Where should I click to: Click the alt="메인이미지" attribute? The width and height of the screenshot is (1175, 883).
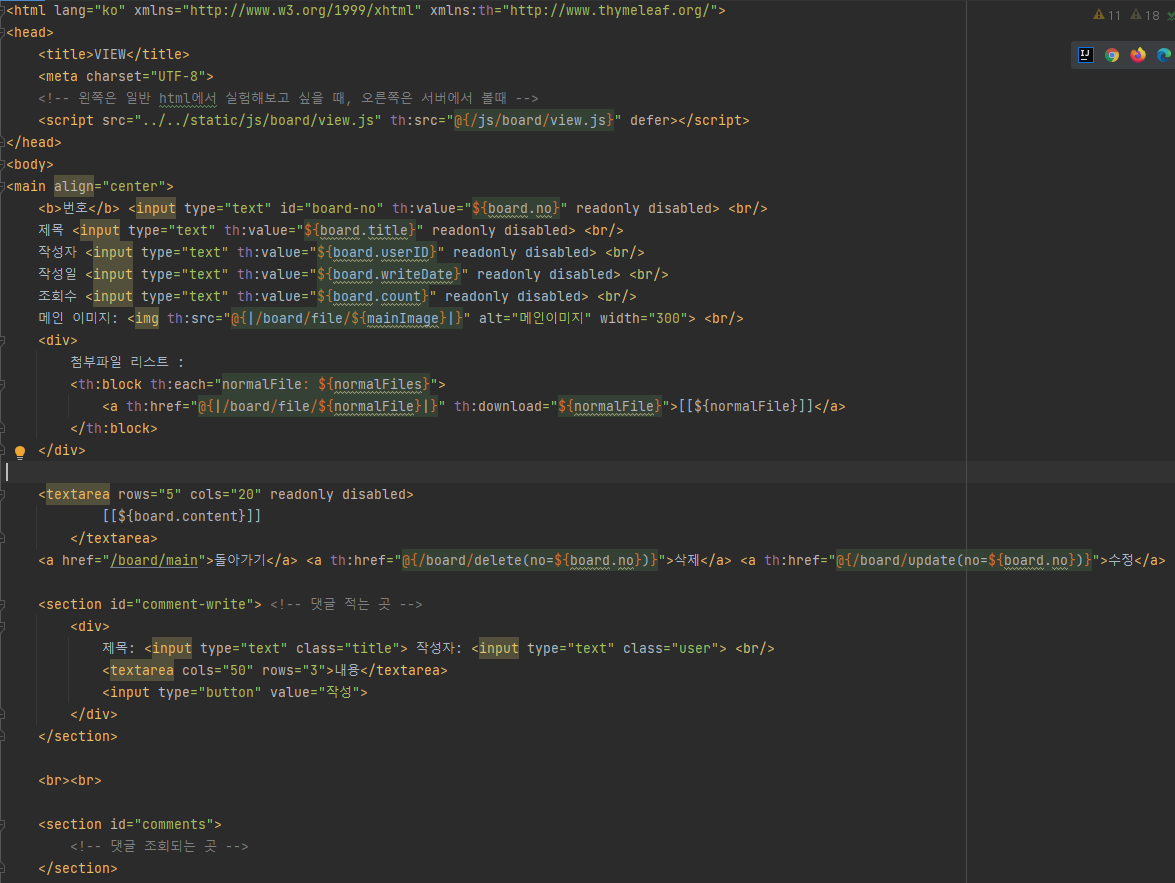[535, 319]
